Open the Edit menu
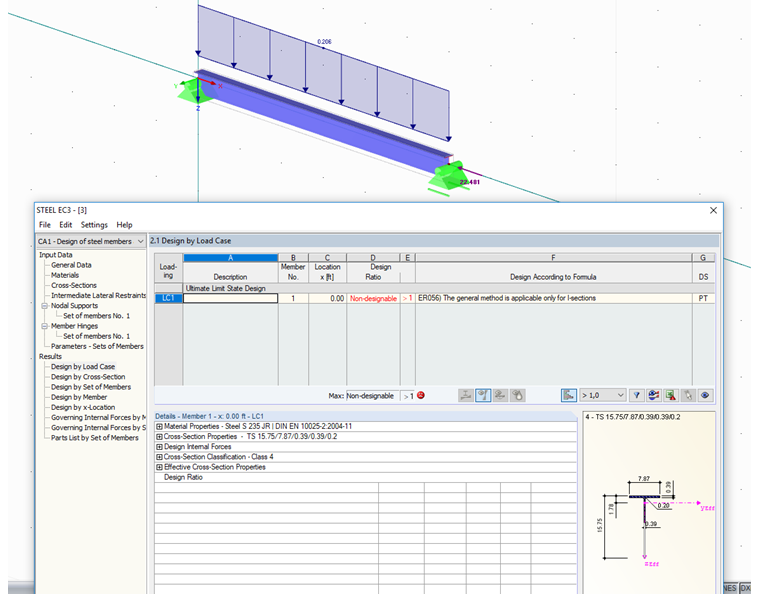Image resolution: width=760 pixels, height=594 pixels. point(65,225)
